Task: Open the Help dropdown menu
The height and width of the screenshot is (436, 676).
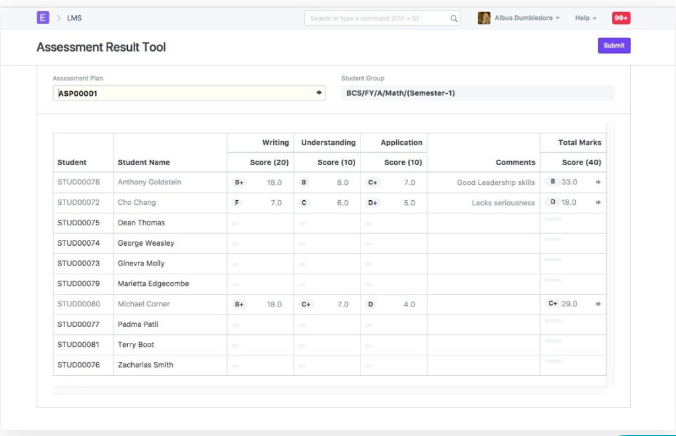Action: click(585, 18)
